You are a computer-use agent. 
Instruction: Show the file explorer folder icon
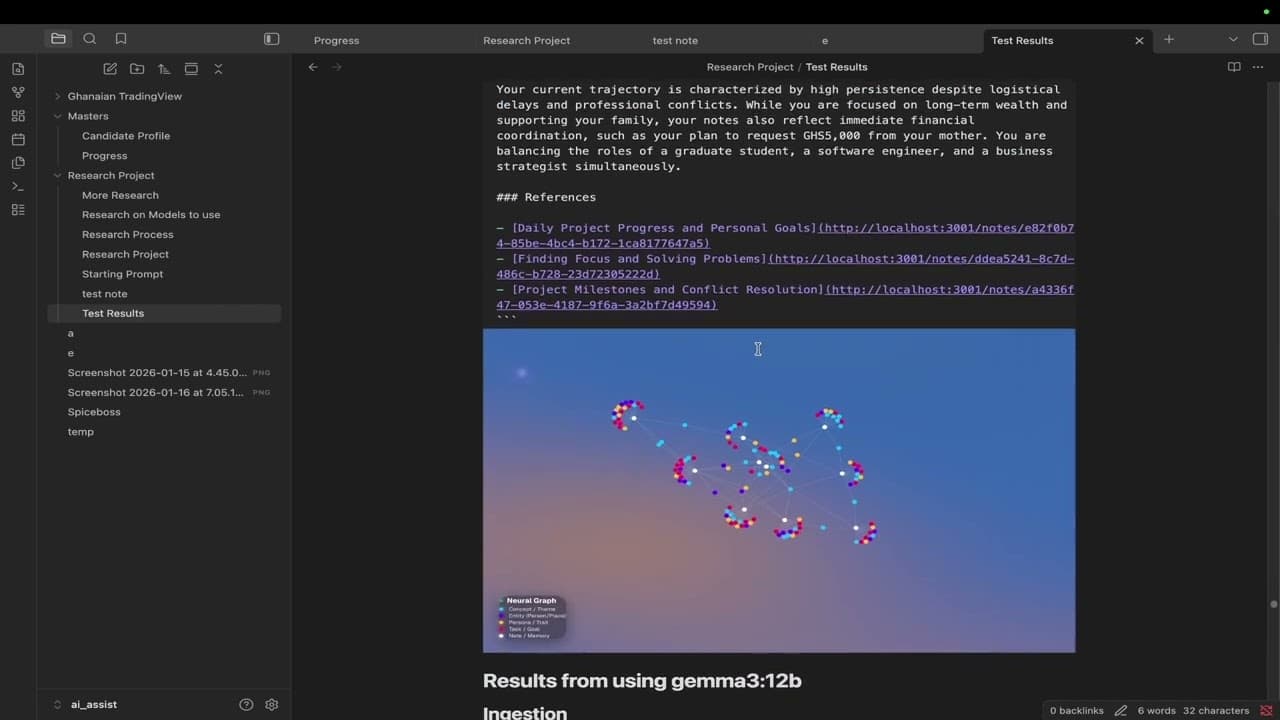pos(58,39)
